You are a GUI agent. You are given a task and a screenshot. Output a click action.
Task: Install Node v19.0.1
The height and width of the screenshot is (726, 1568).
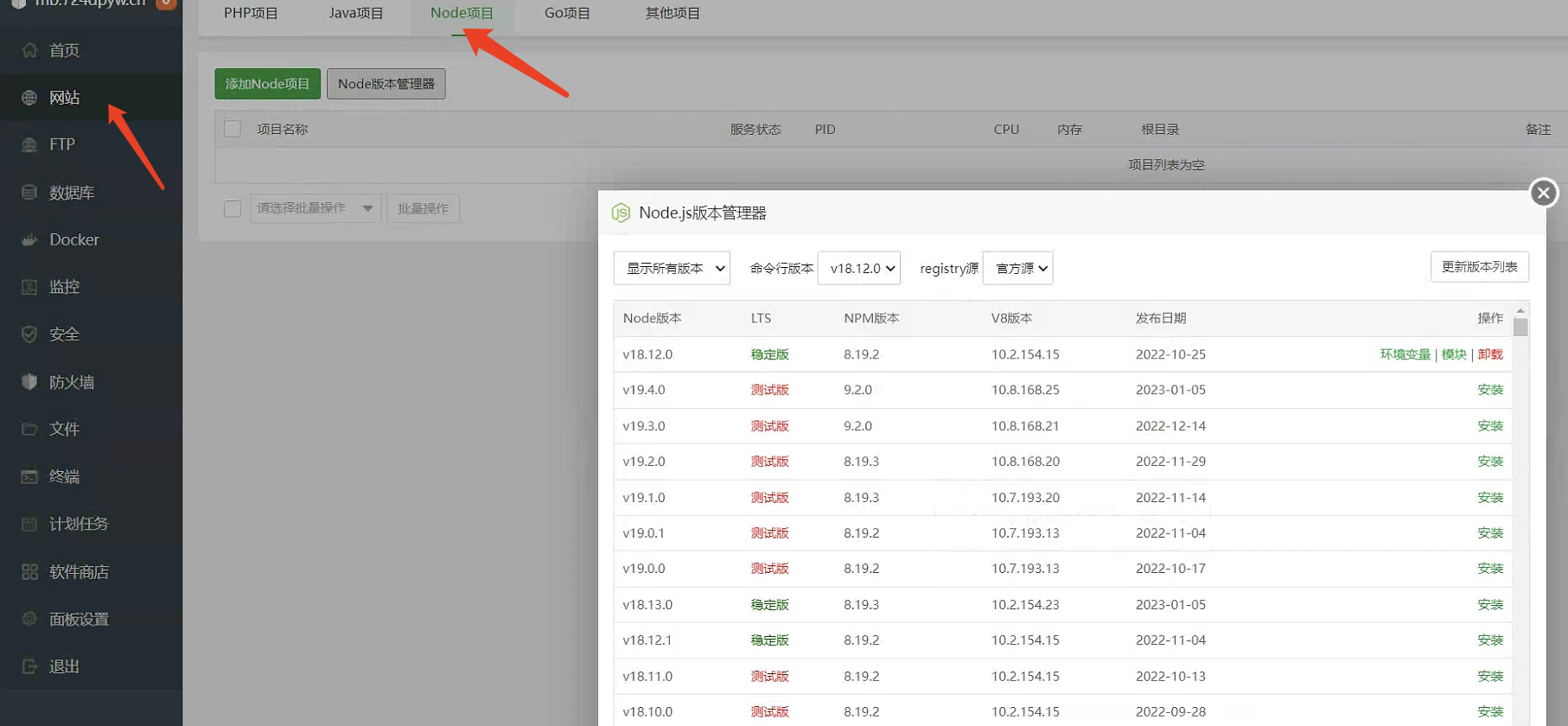[x=1490, y=533]
